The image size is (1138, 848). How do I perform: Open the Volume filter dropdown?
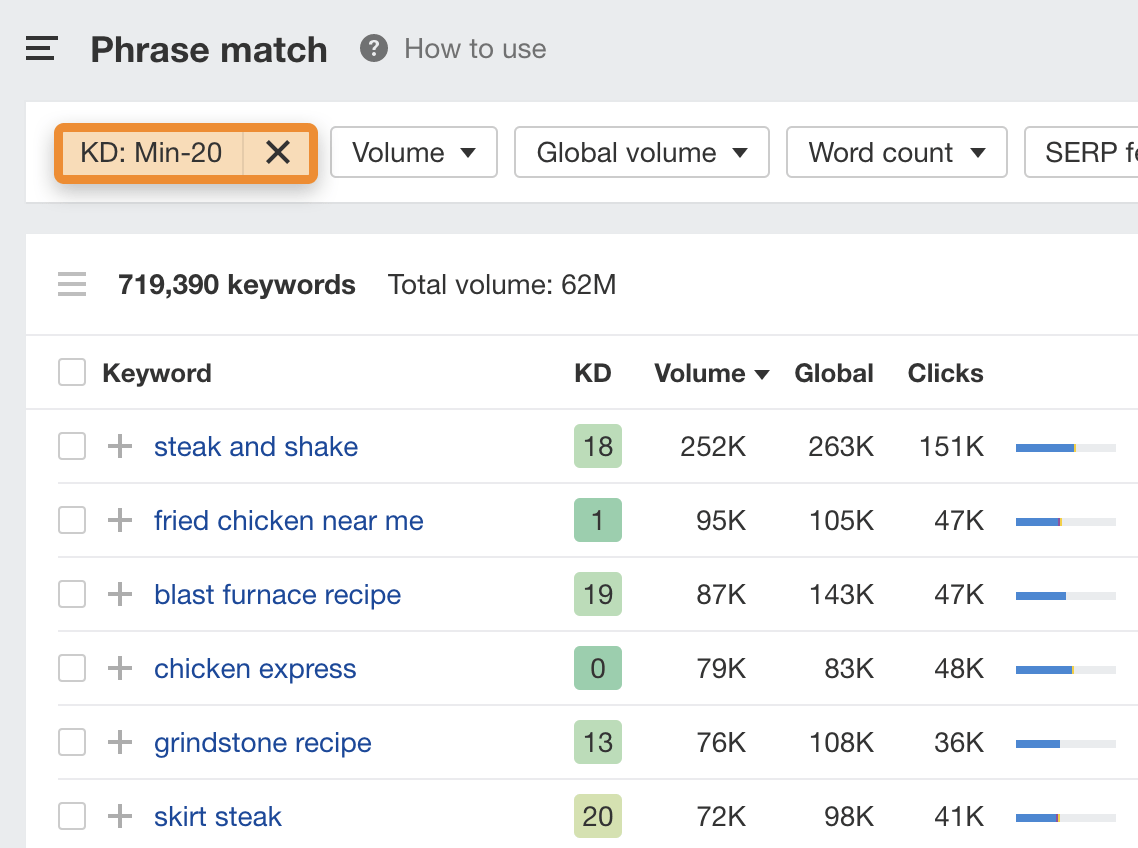pos(413,153)
